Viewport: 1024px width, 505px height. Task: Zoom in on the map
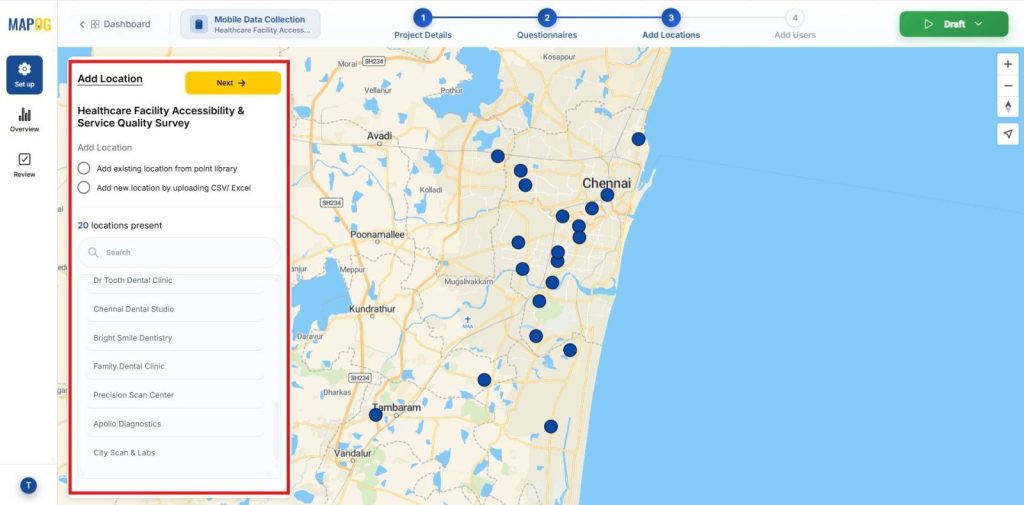click(1007, 64)
